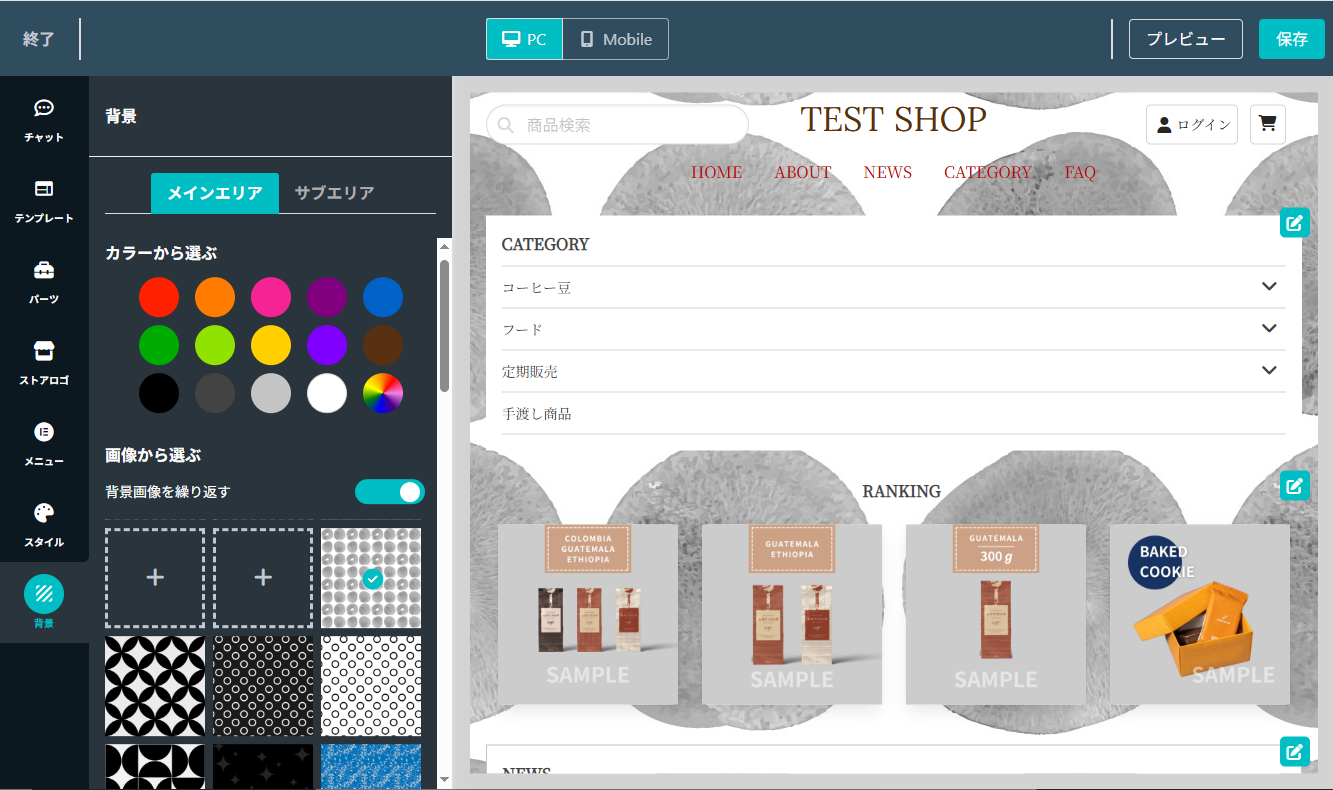Open the ストアロゴ sidebar panel
The image size is (1333, 790).
[x=44, y=363]
